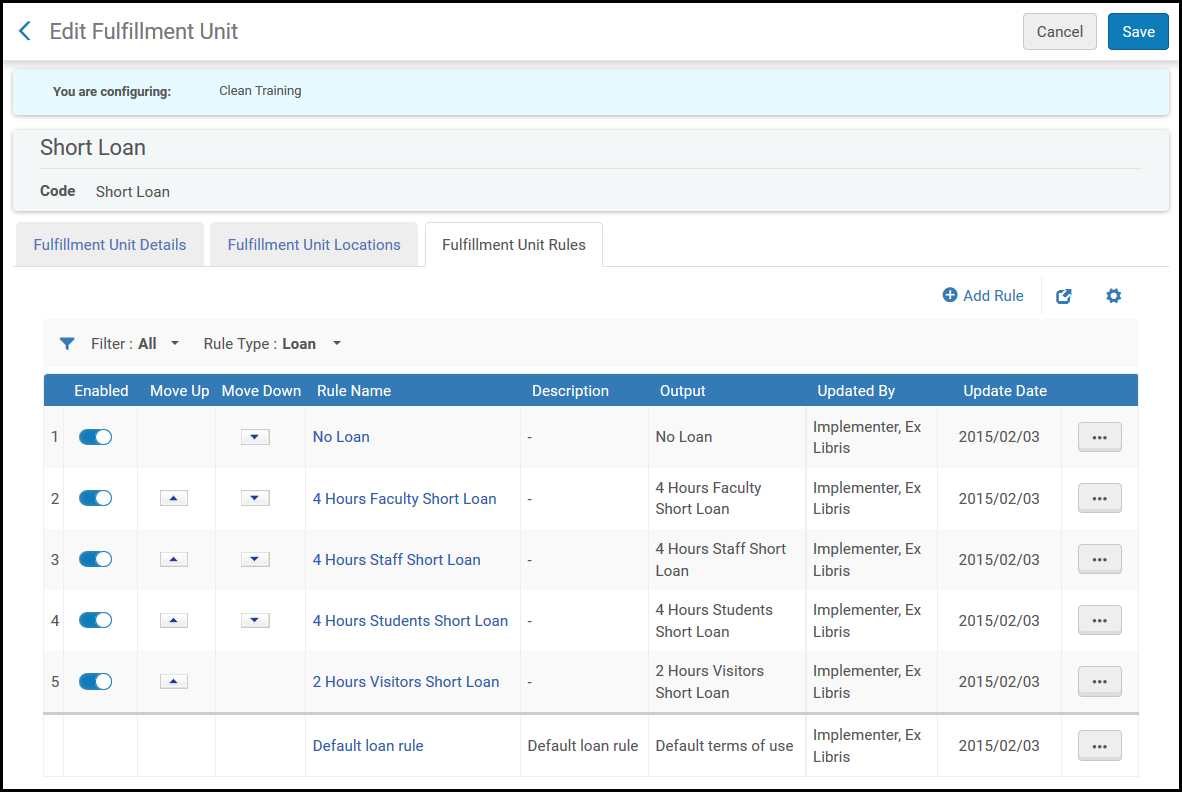Screen dimensions: 1182x792
Task: Move up 2 Hours Visitors Short Loan
Action: pyautogui.click(x=173, y=681)
